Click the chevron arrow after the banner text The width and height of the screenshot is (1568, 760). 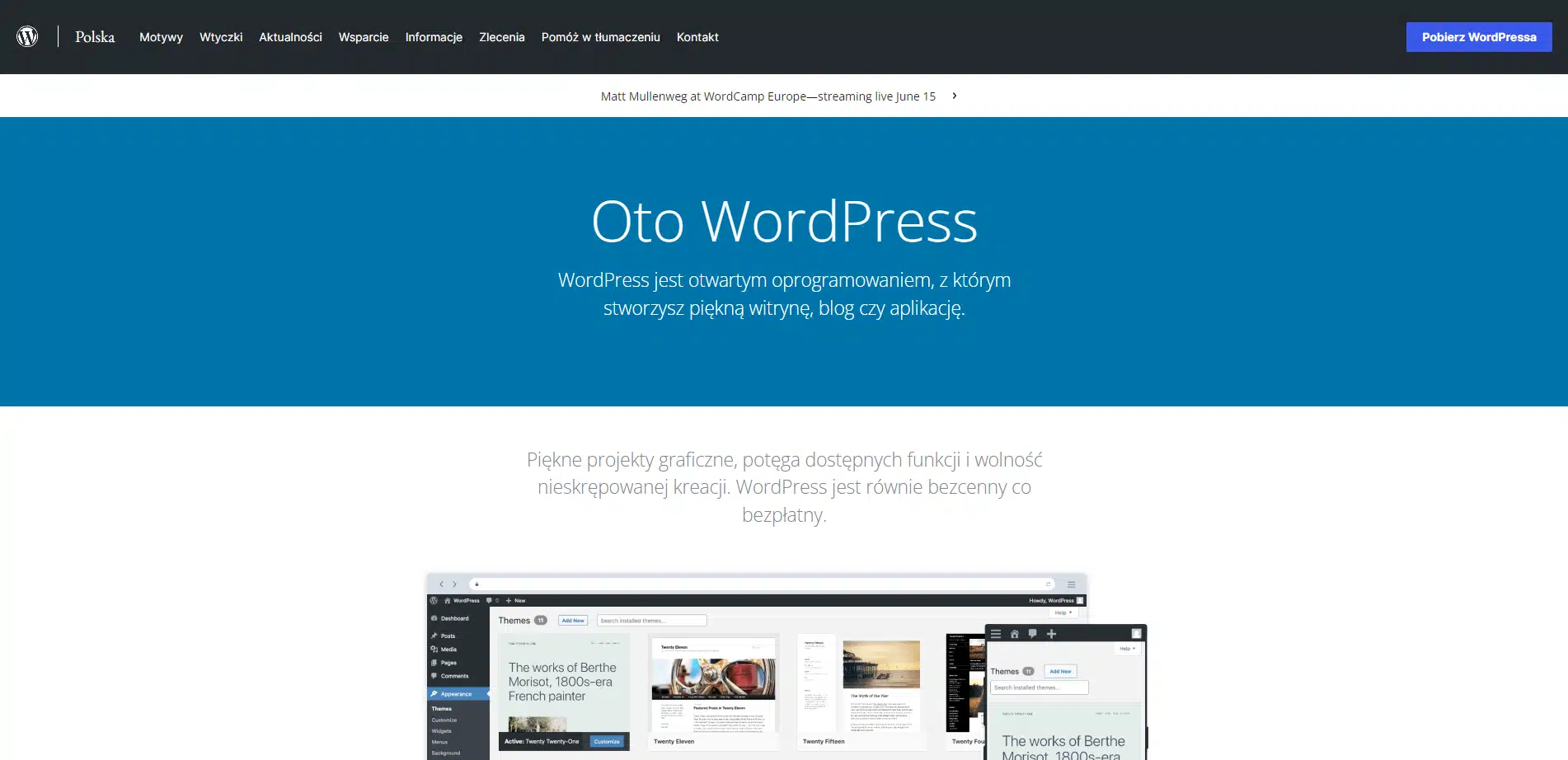point(955,96)
